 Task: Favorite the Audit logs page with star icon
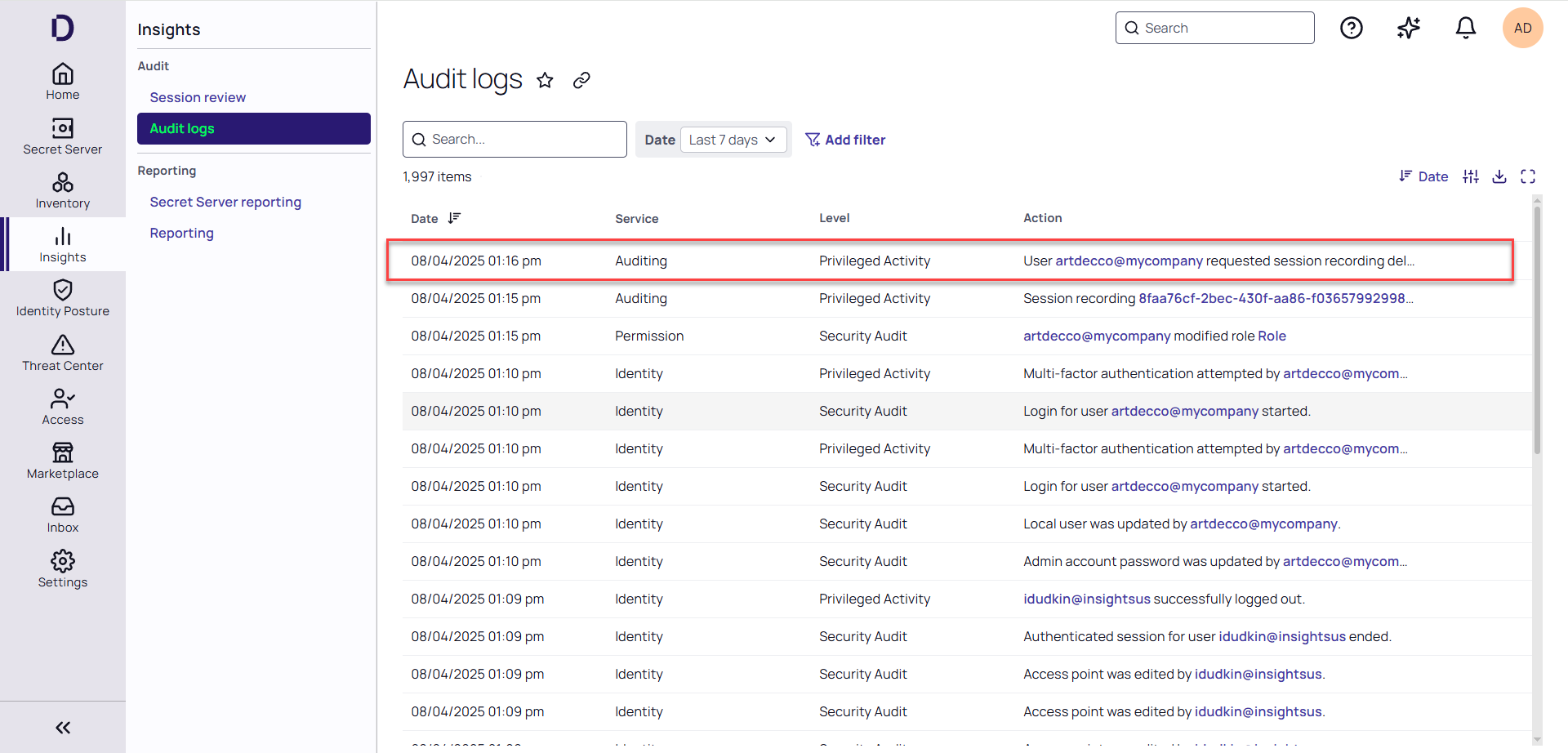coord(545,80)
